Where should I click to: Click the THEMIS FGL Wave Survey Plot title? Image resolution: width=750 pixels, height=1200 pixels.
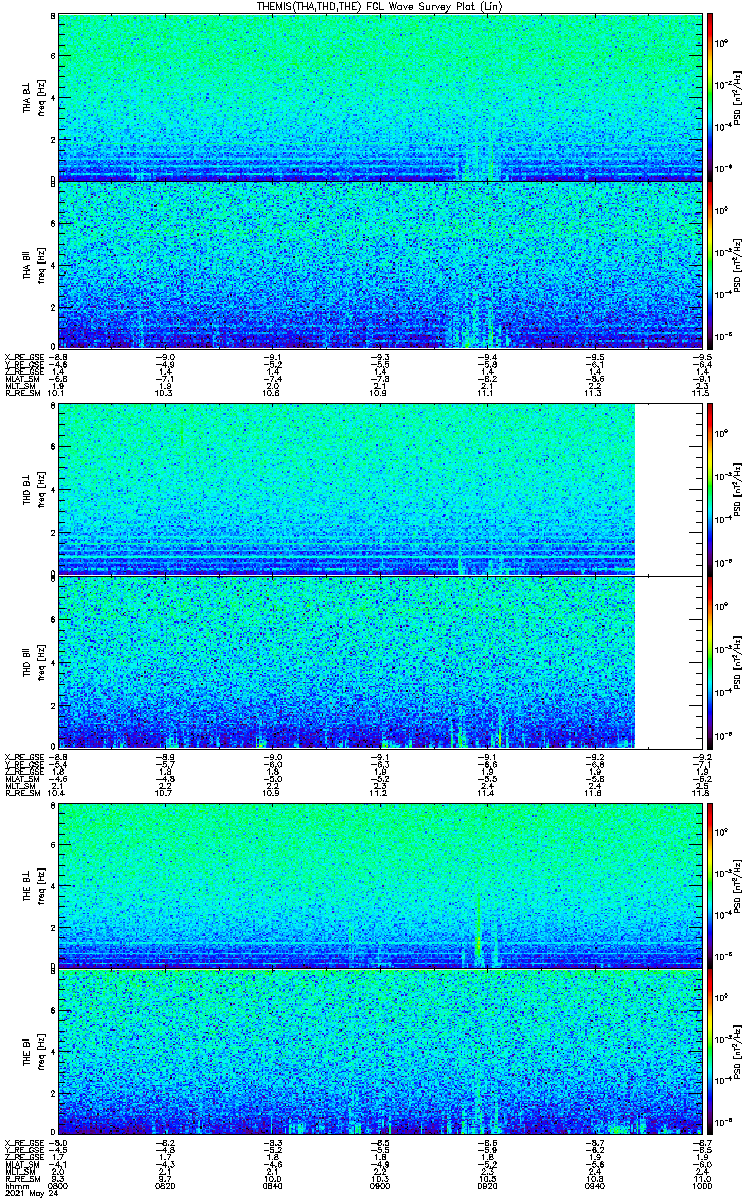click(381, 6)
